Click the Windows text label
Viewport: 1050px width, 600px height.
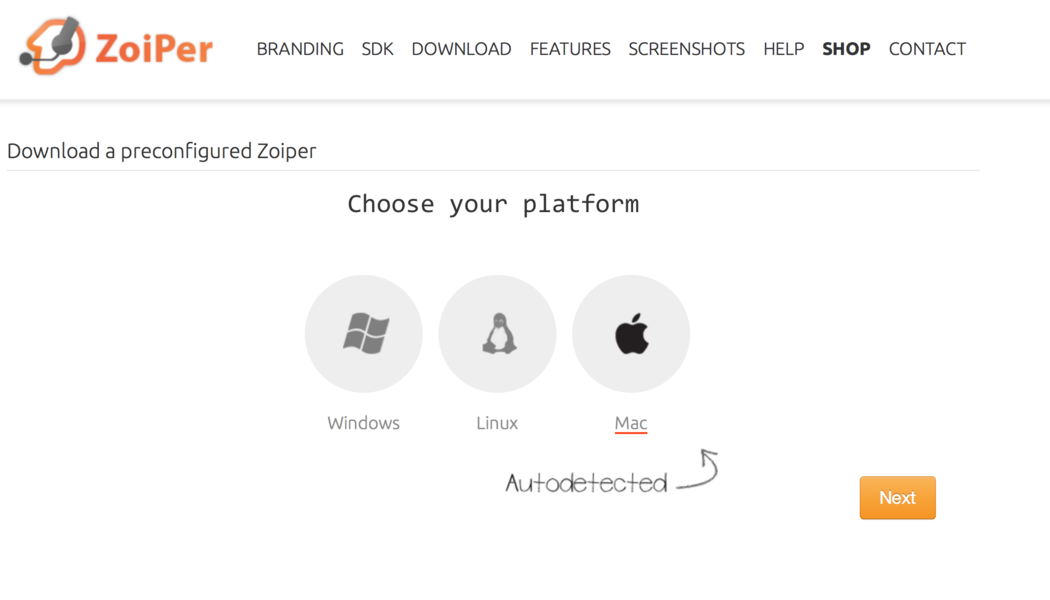364,423
